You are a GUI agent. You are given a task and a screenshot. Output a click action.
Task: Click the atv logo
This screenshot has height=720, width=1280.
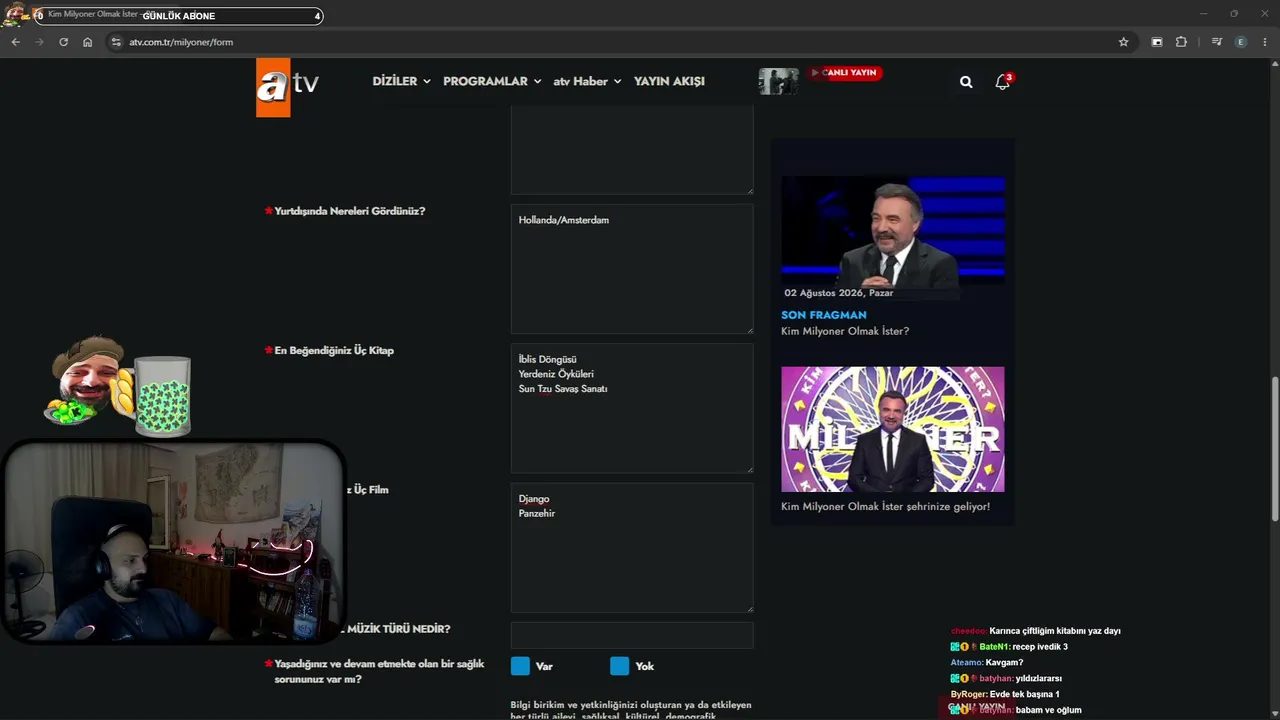click(x=288, y=86)
